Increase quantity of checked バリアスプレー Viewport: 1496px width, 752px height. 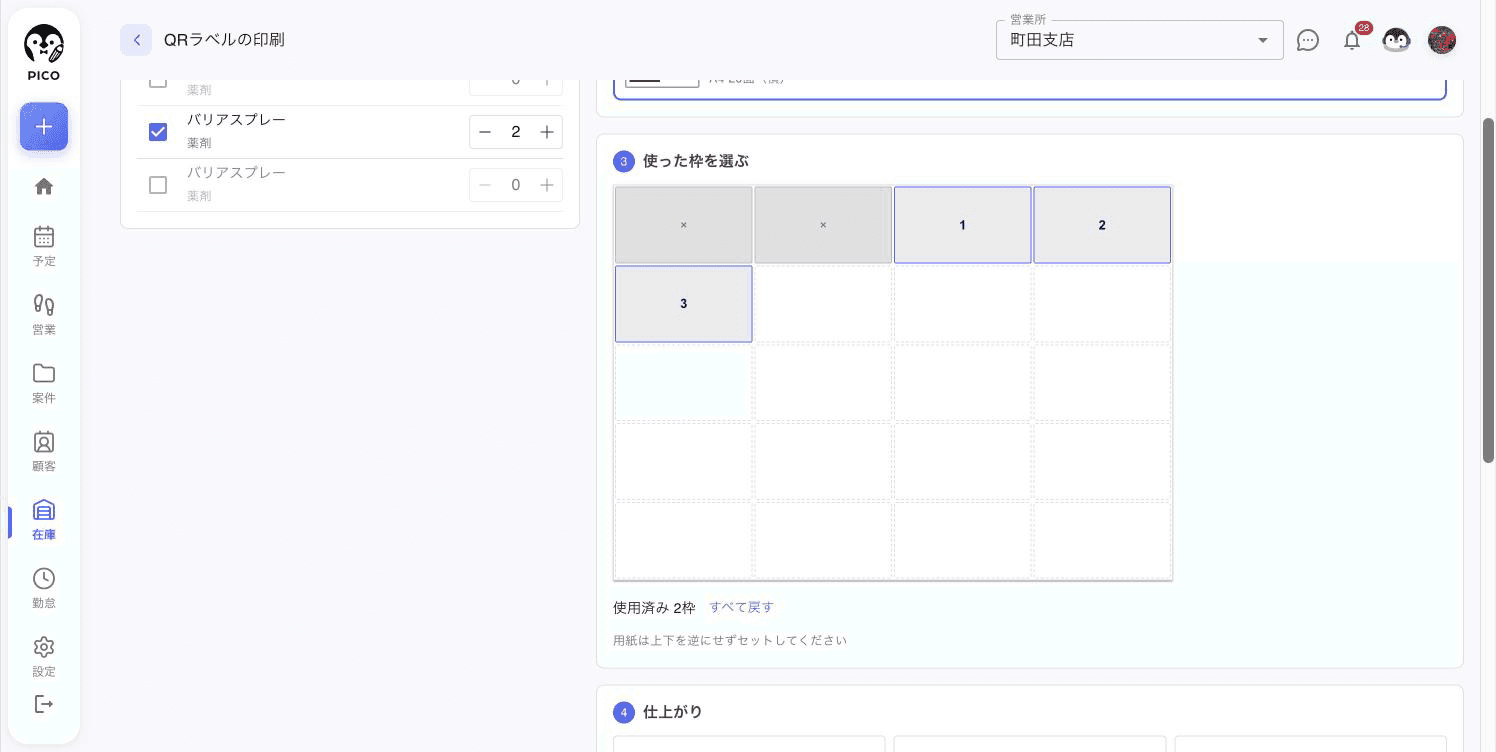tap(547, 132)
